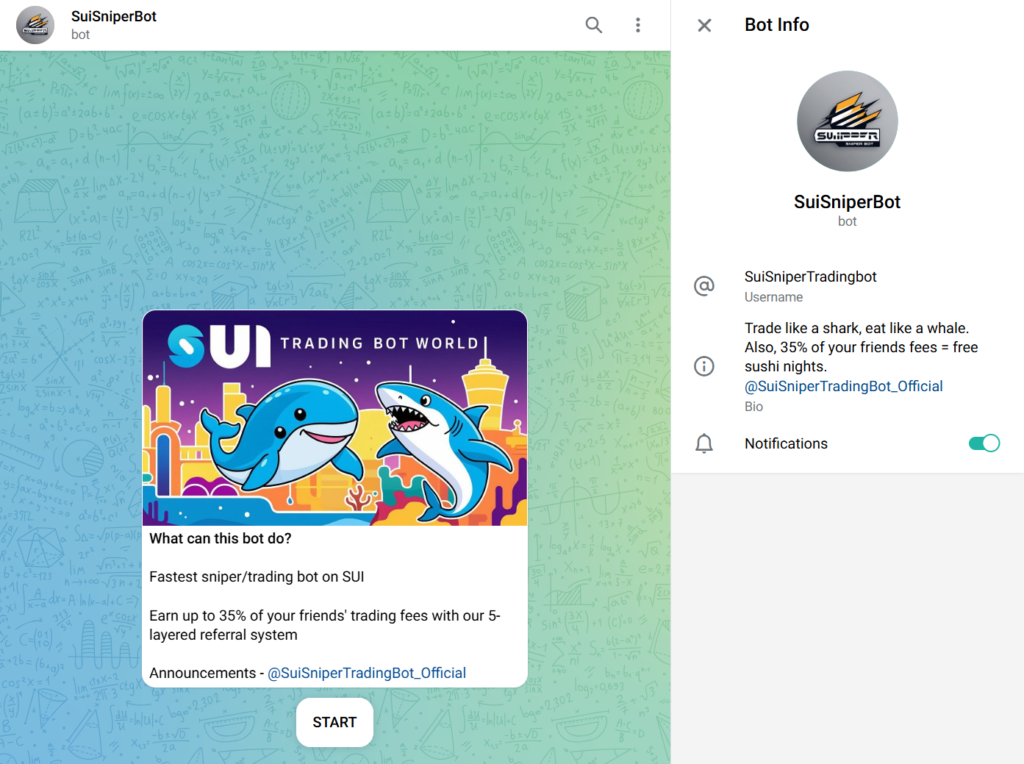Start the bot with START button
Viewport: 1024px width, 764px height.
[334, 722]
